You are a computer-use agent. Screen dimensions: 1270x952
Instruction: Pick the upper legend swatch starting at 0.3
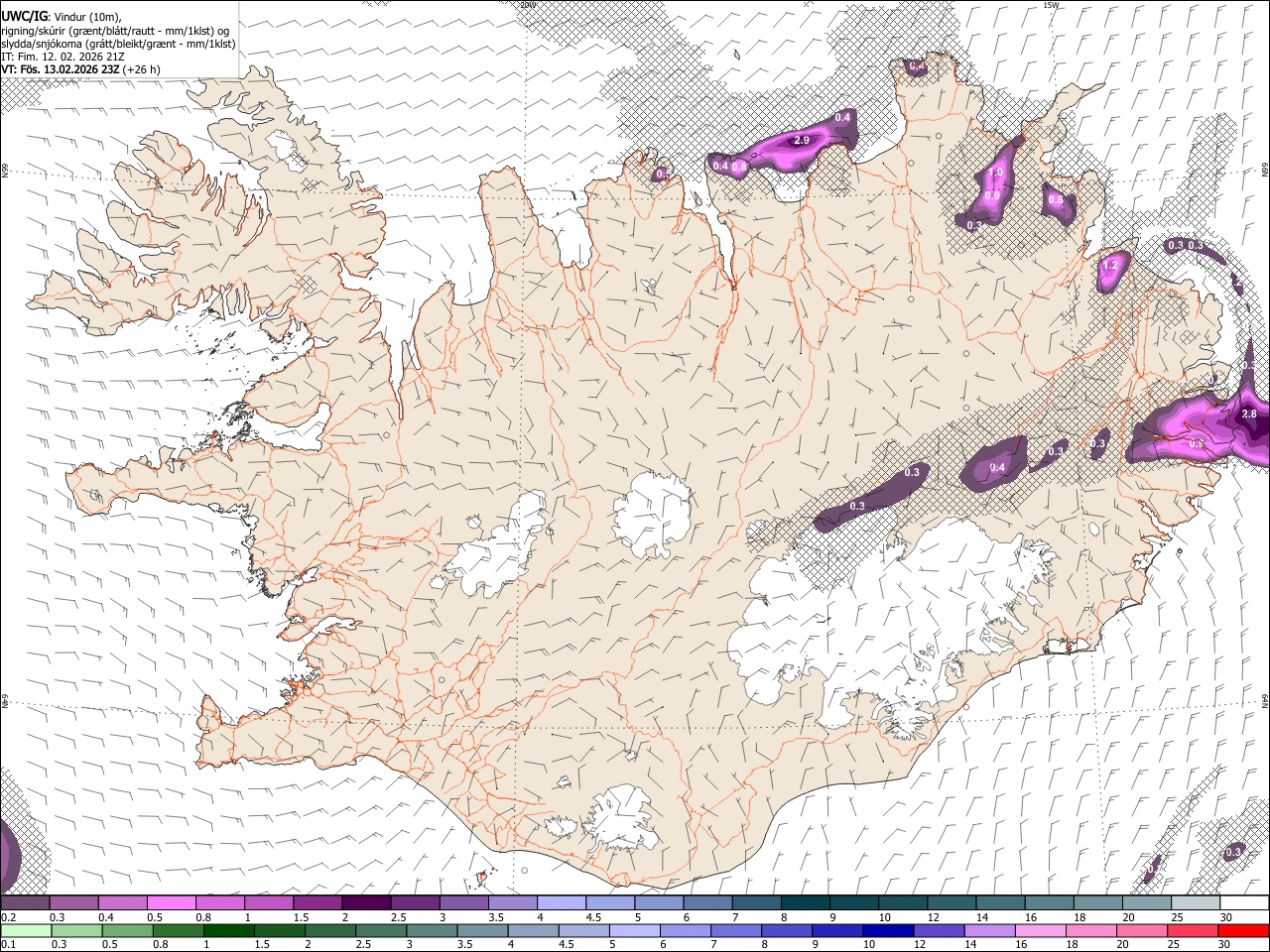(x=73, y=903)
